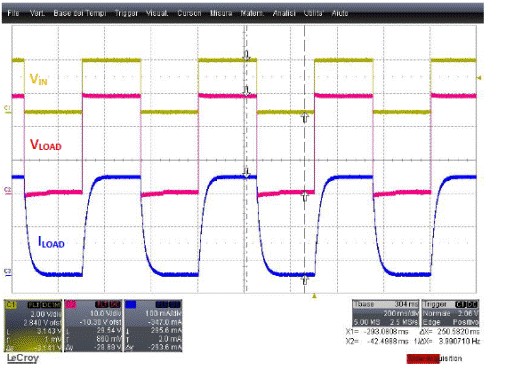Click the 1/ΔX= frequency readout in Hz

[446, 341]
